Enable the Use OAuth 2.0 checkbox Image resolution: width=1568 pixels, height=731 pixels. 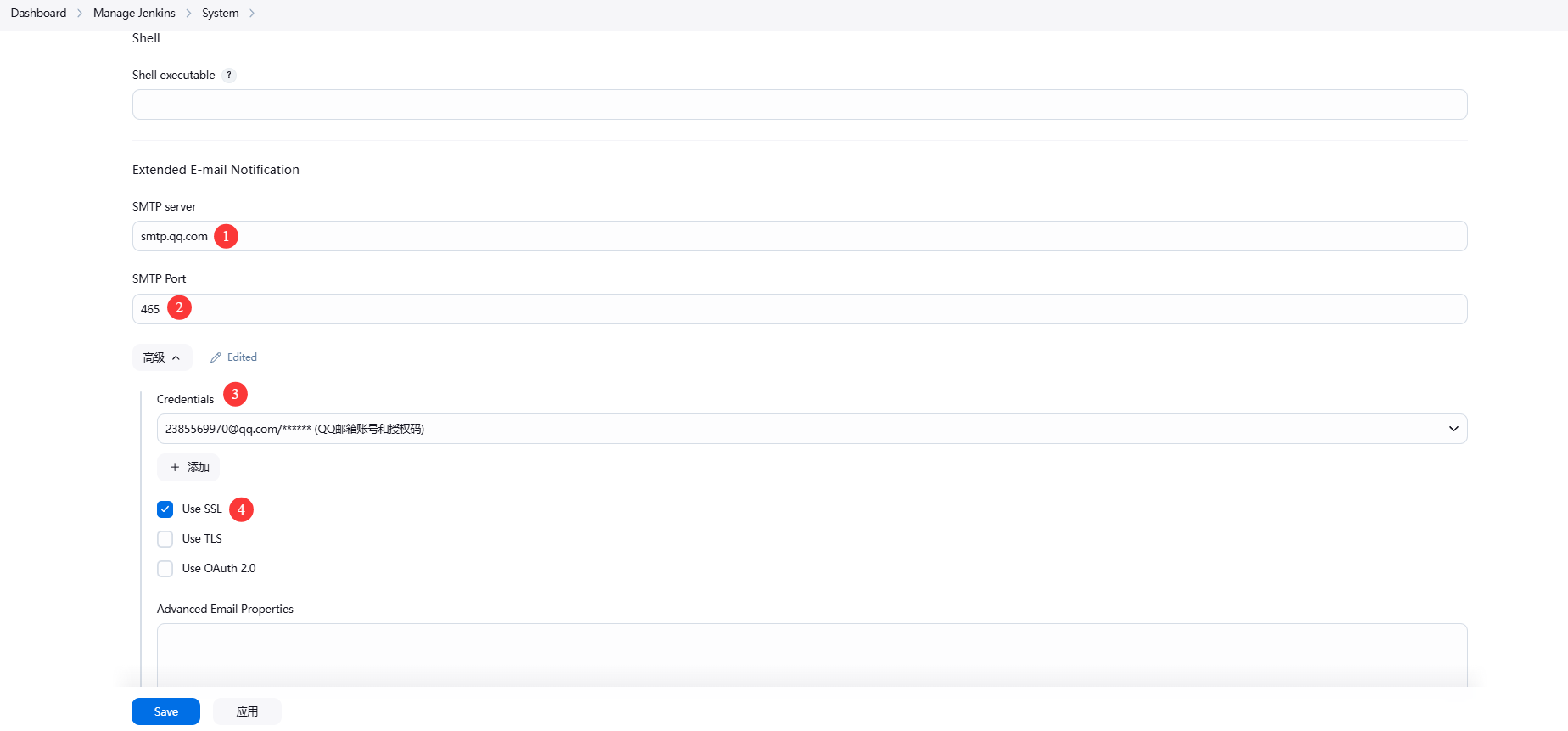click(x=165, y=569)
